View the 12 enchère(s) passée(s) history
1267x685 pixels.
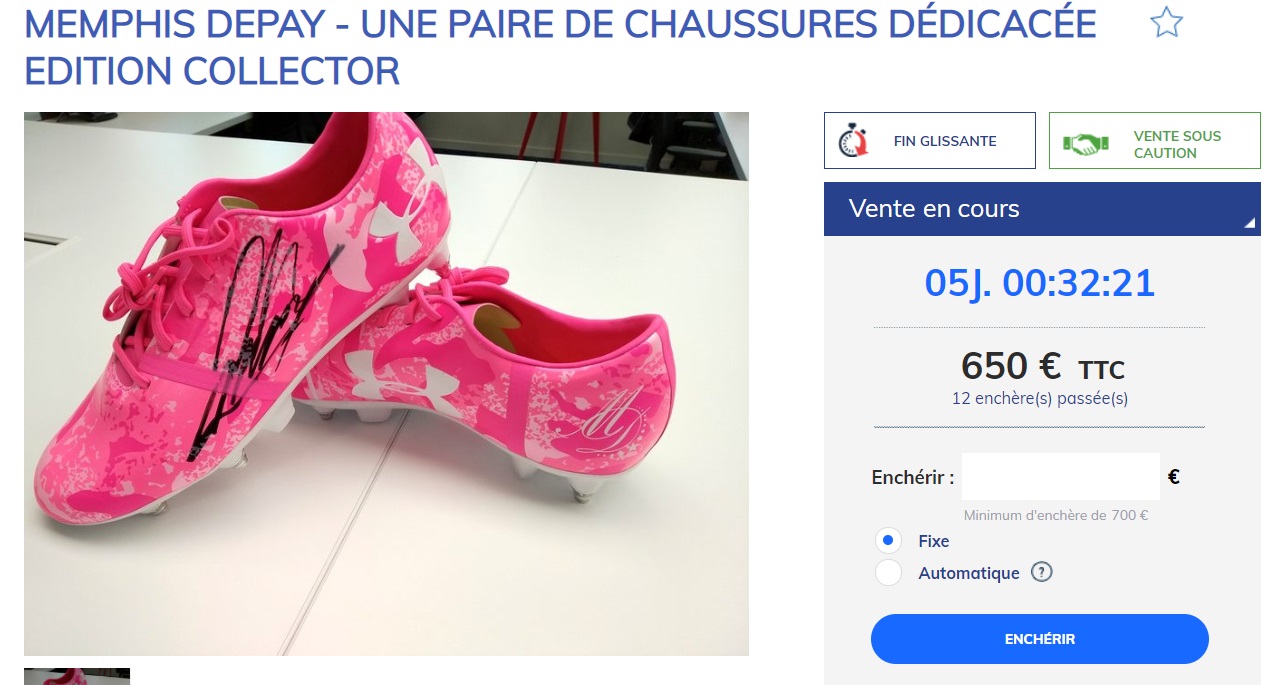point(1040,398)
